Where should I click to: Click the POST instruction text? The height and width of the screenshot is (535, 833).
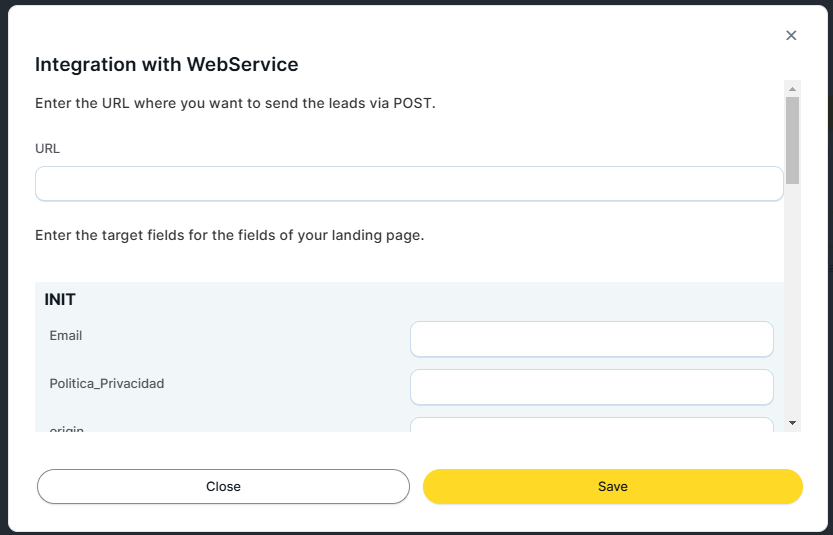(x=235, y=103)
